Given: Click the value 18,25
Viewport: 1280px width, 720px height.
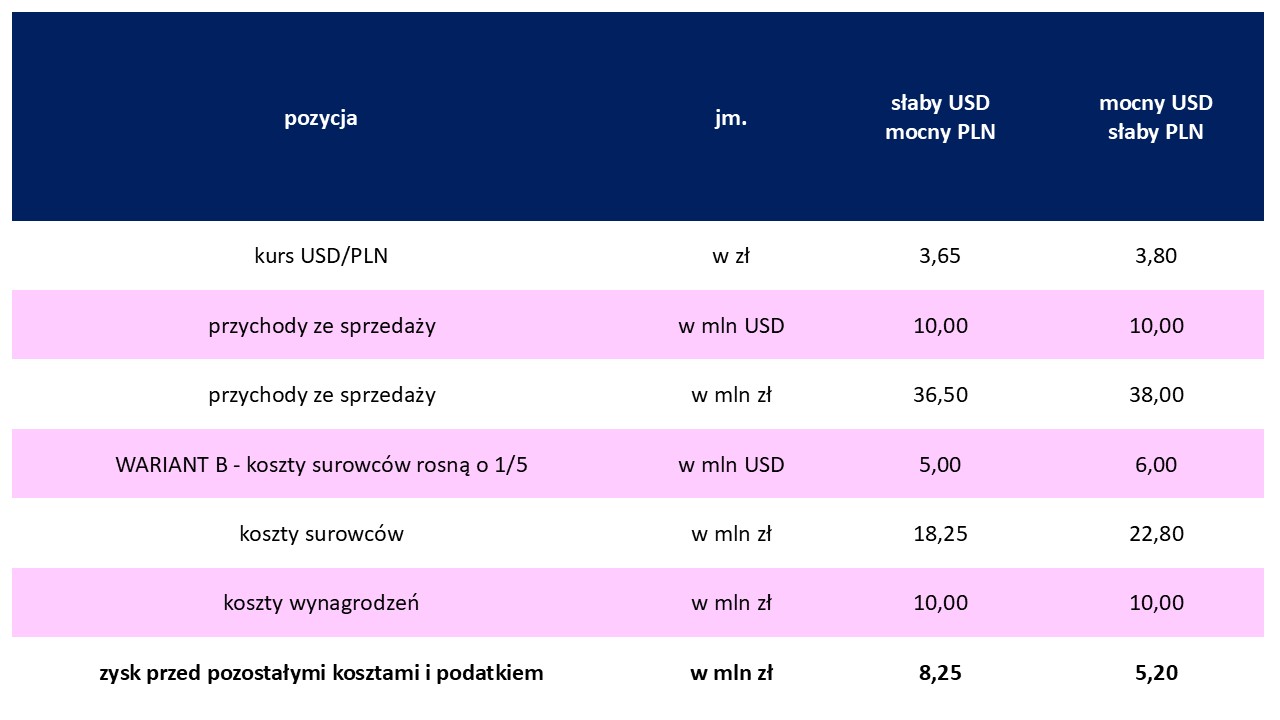Looking at the screenshot, I should click(x=940, y=533).
